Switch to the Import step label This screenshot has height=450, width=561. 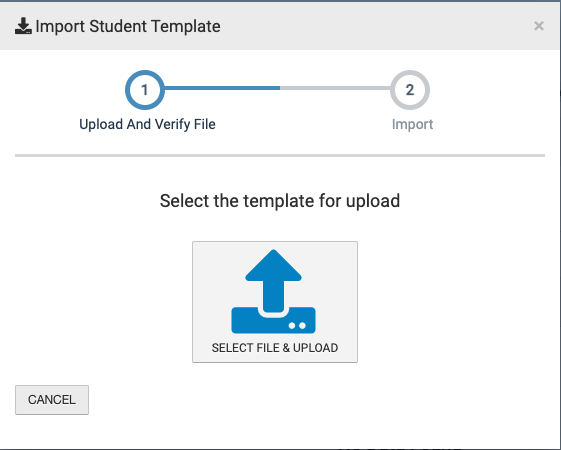click(x=413, y=124)
